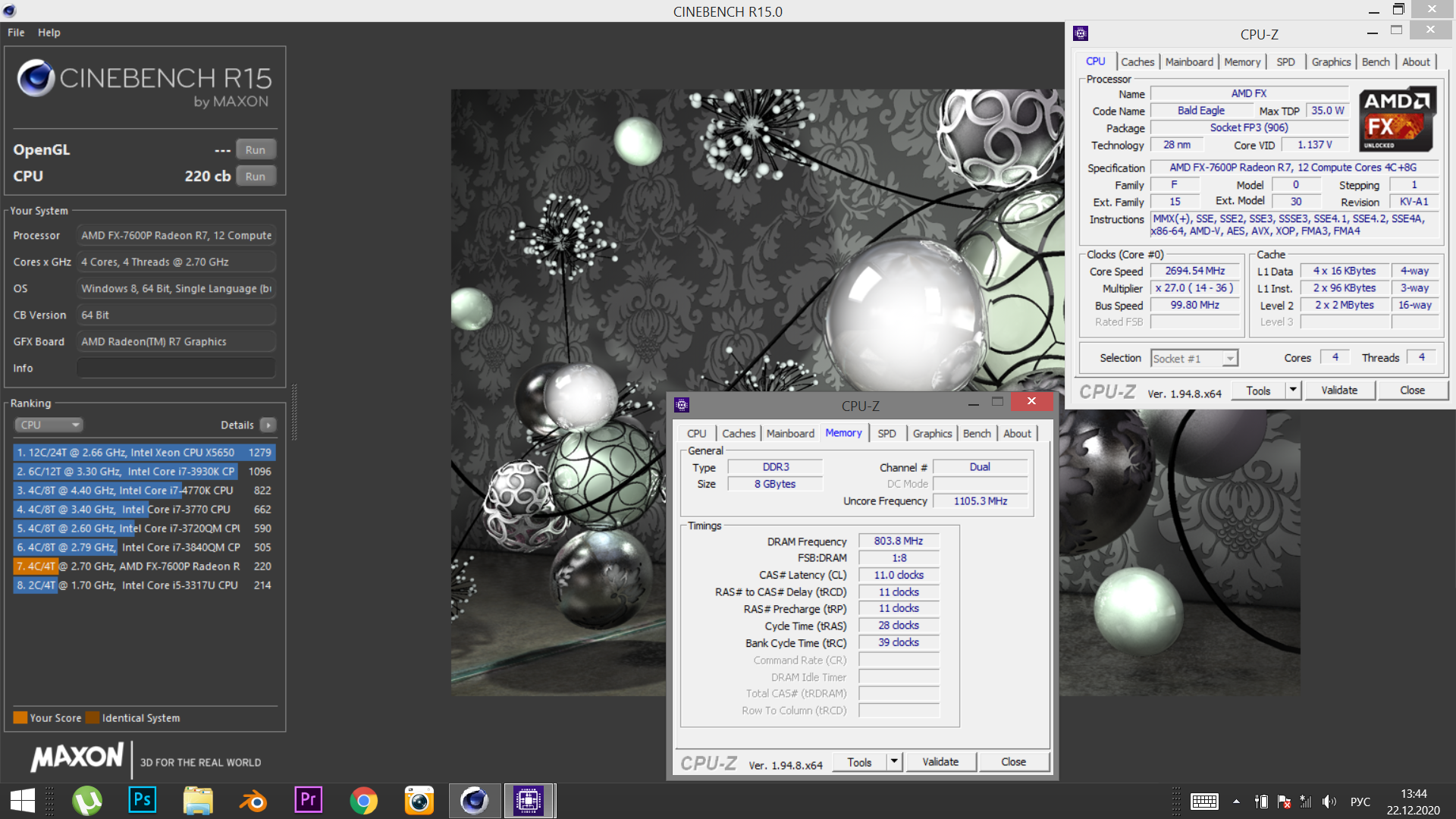Screen dimensions: 1456x819
Task: Open Graphics tab in top CPU-Z window
Action: click(x=1331, y=62)
